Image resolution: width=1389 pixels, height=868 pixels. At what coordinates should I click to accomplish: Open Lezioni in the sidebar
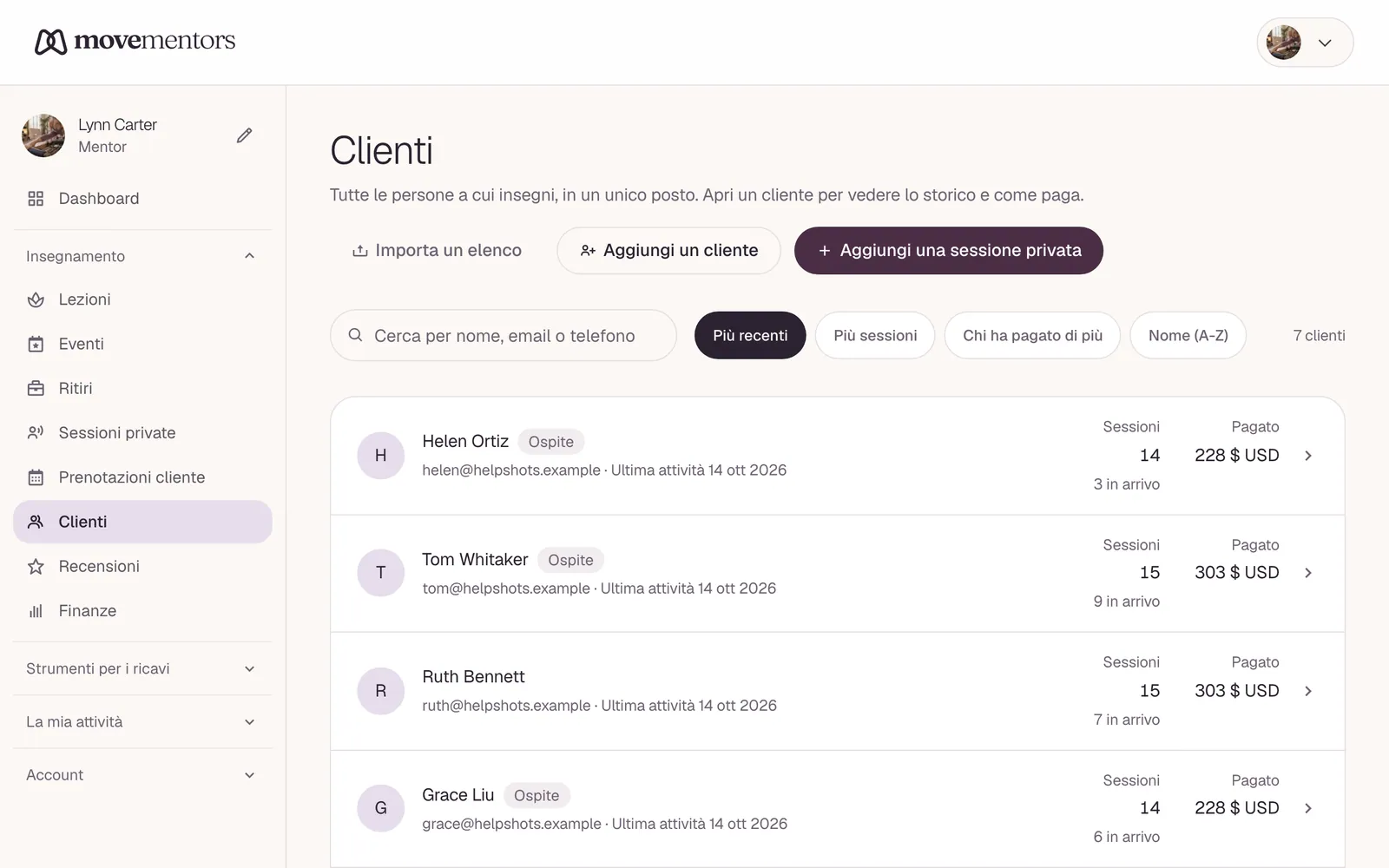point(142,299)
